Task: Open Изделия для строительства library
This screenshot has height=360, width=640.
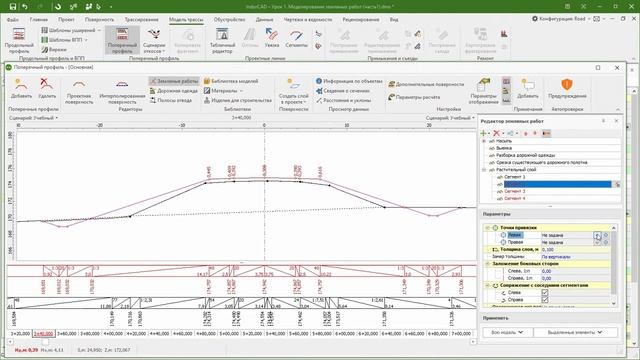Action: pyautogui.click(x=238, y=100)
